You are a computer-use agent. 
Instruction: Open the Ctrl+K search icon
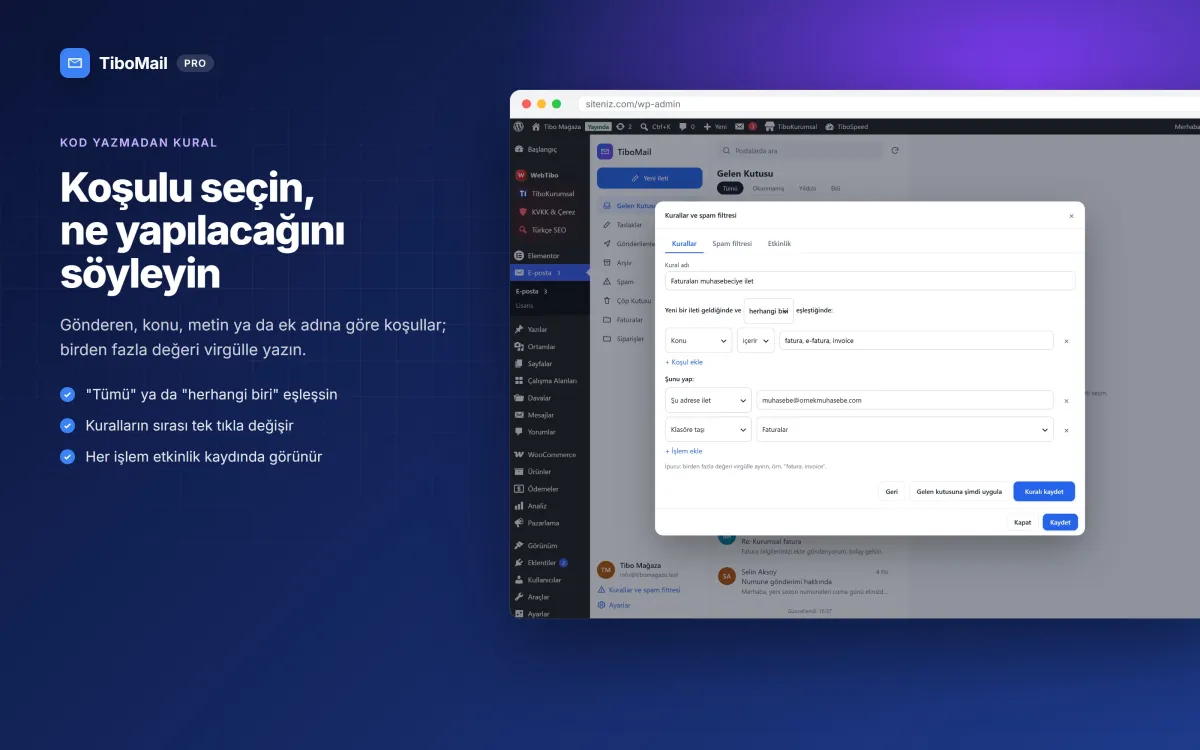pos(644,127)
